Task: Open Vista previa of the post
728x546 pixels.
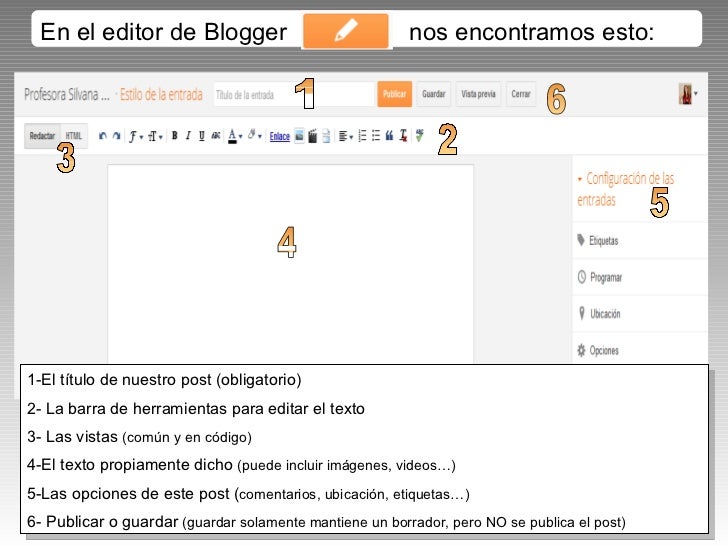Action: pyautogui.click(x=478, y=94)
